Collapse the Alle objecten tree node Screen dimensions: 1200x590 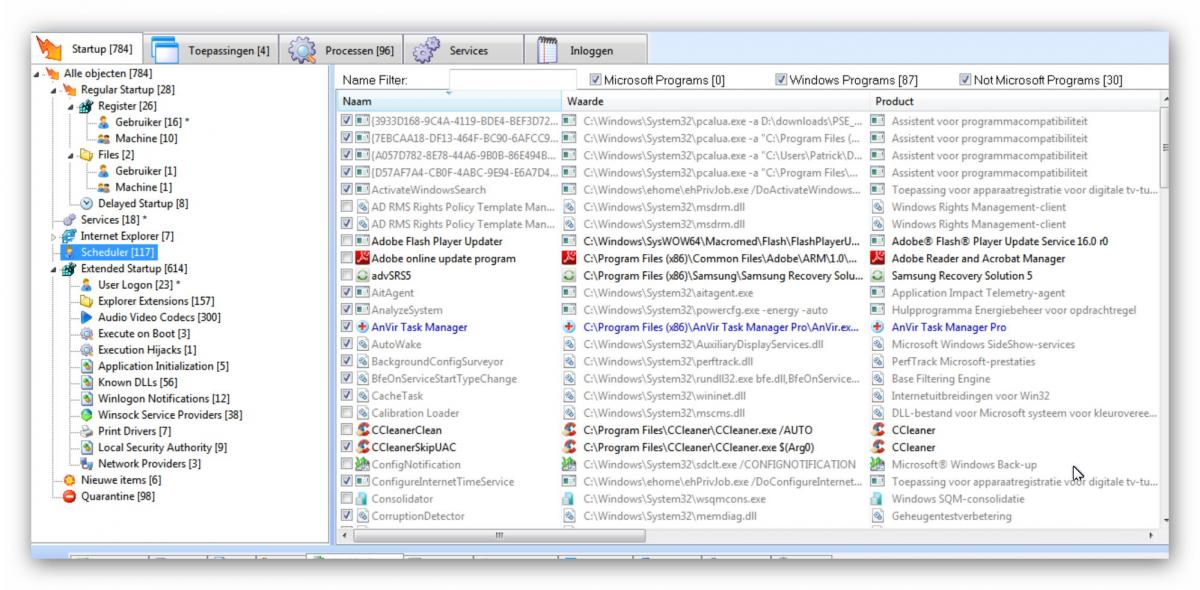pos(38,73)
